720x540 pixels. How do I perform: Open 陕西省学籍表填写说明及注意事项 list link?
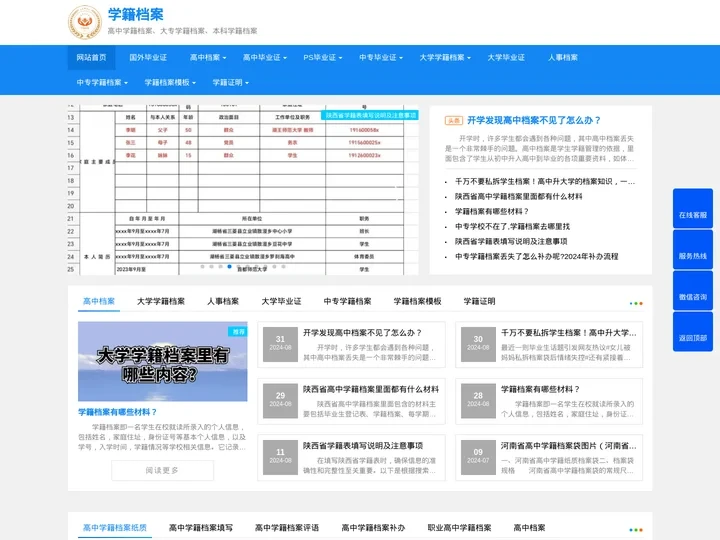point(511,242)
